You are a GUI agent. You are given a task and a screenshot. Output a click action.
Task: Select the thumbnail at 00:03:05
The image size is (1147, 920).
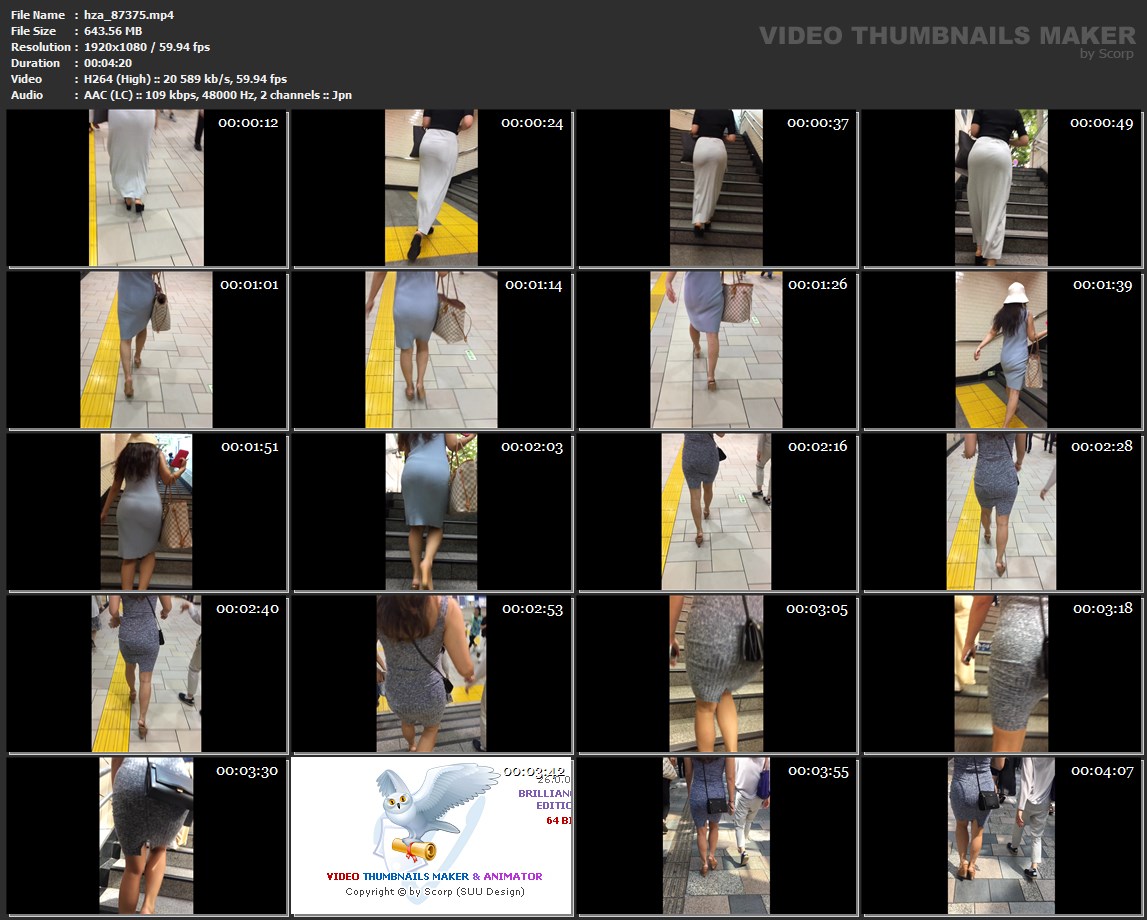pyautogui.click(x=717, y=674)
